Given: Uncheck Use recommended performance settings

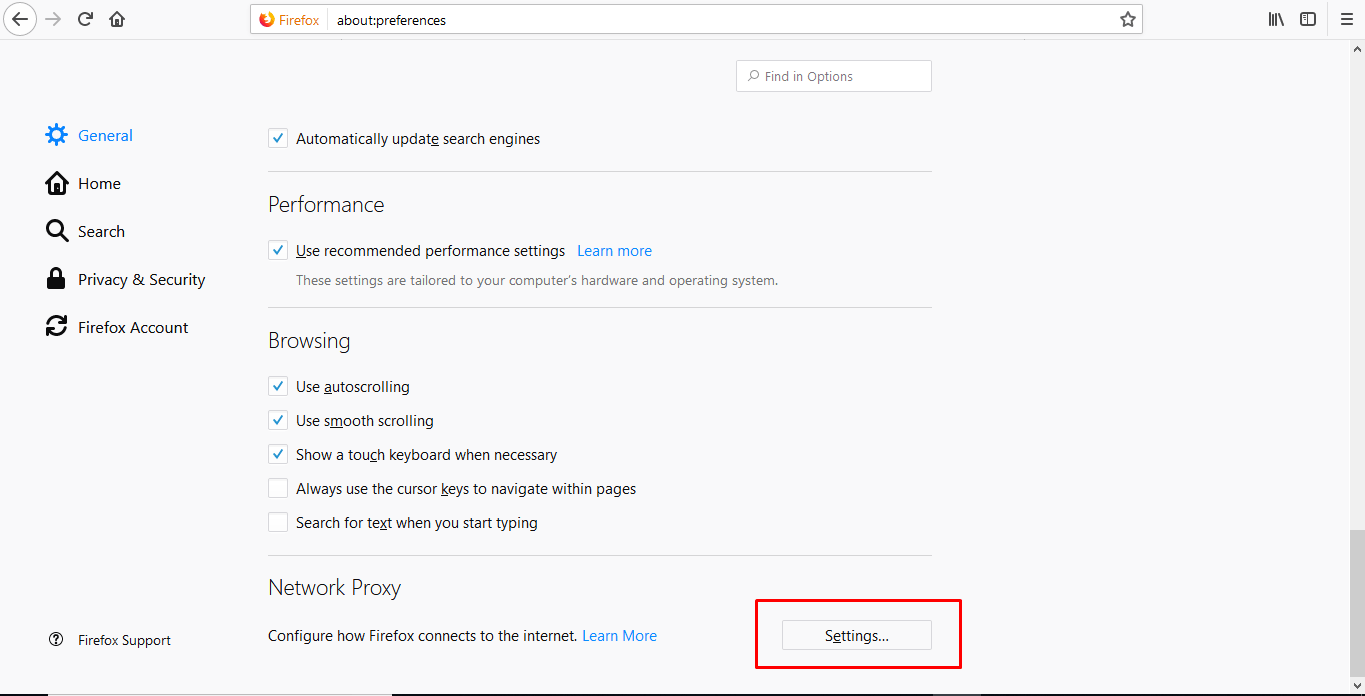Looking at the screenshot, I should click(x=278, y=251).
